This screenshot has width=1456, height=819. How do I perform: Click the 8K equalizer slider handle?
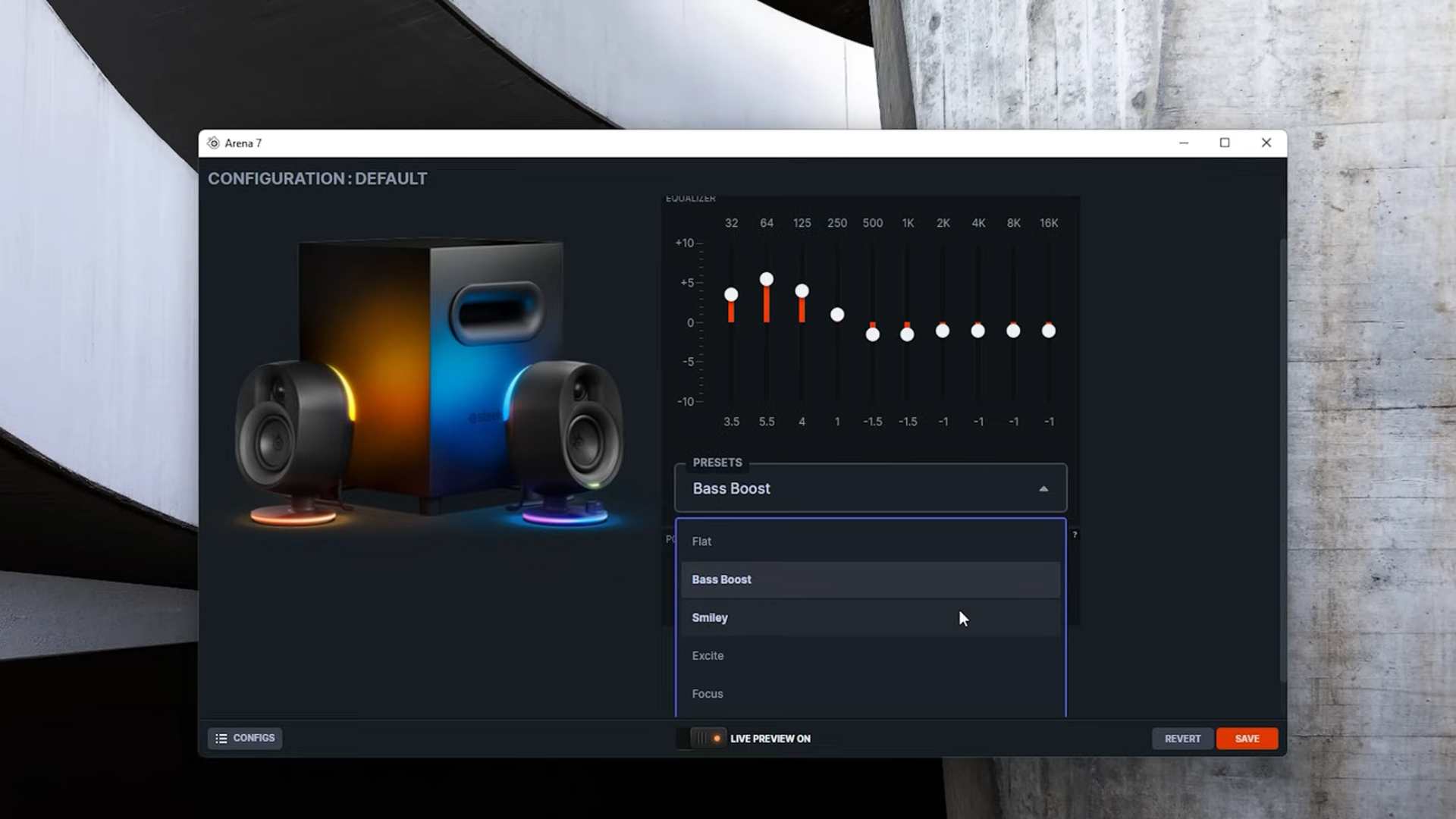tap(1013, 331)
